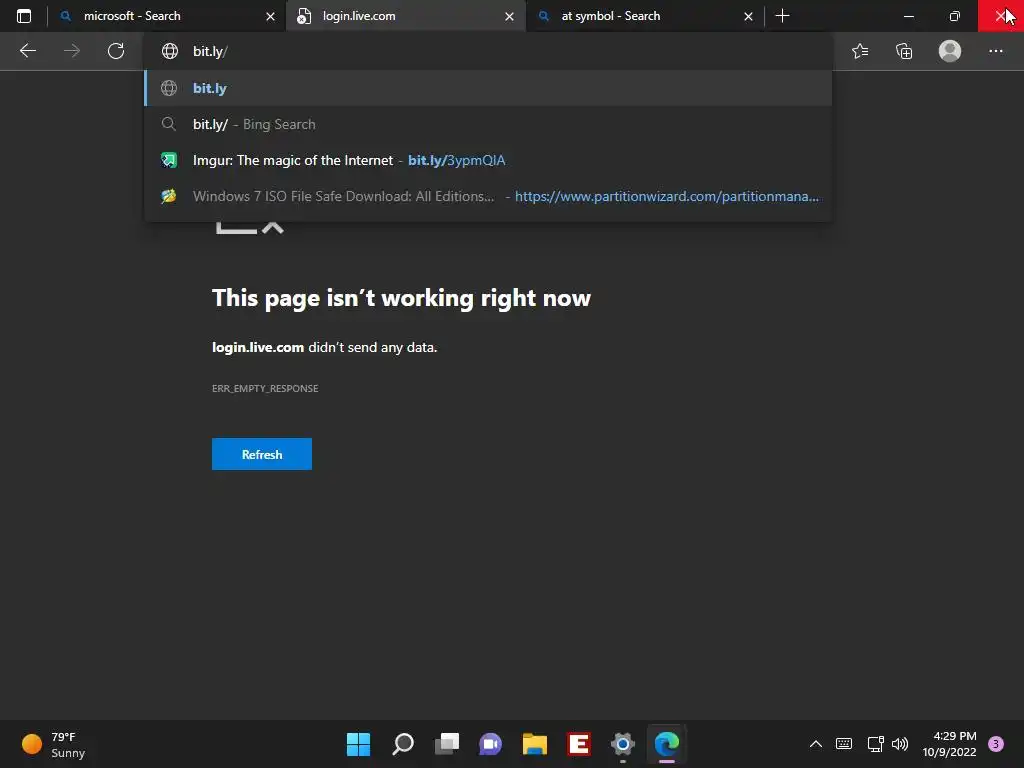Click the ERR_EMPTY_RESPONSE error code text
The image size is (1024, 768).
click(x=265, y=389)
